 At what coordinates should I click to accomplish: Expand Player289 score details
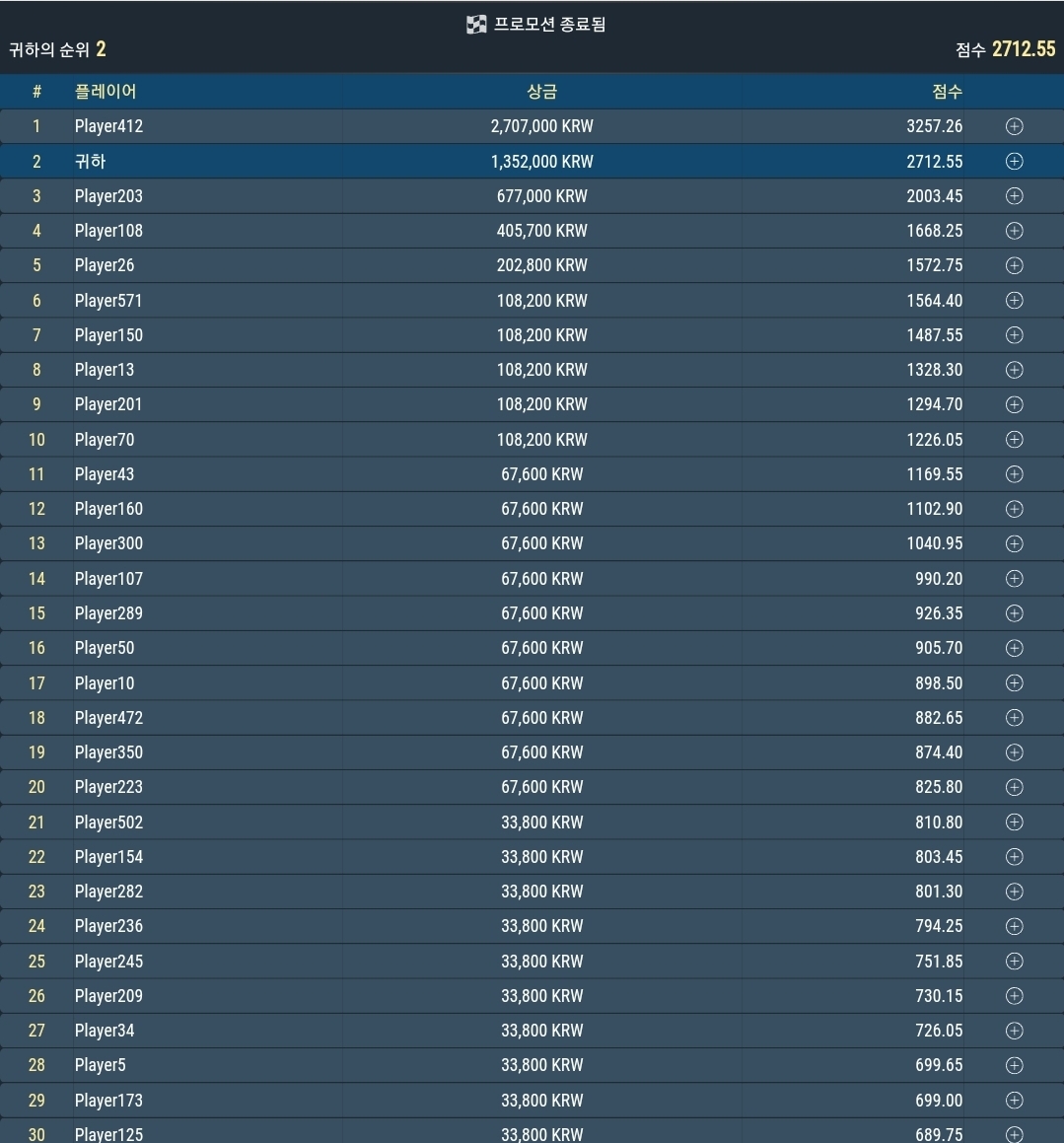[x=1014, y=613]
